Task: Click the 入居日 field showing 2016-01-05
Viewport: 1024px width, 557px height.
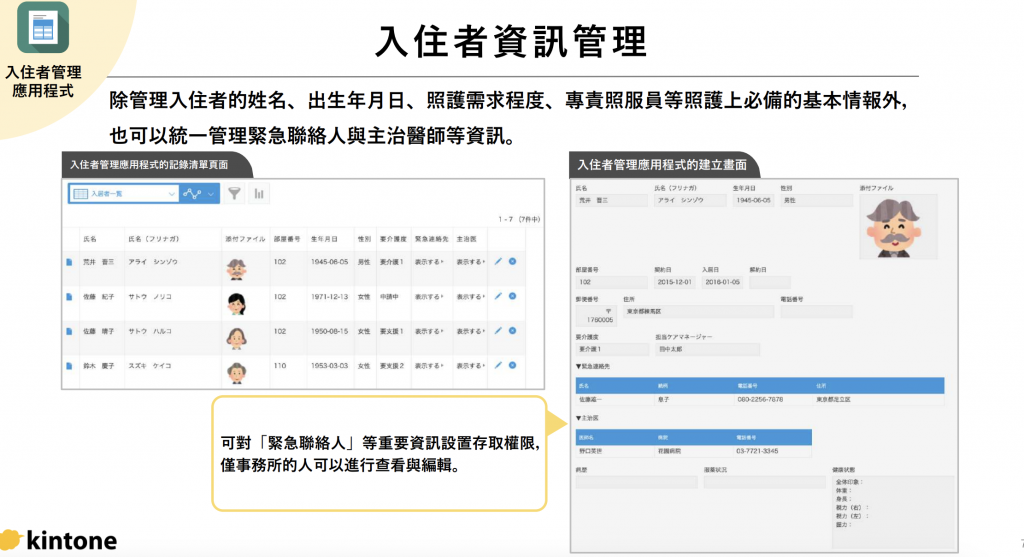Action: point(722,282)
